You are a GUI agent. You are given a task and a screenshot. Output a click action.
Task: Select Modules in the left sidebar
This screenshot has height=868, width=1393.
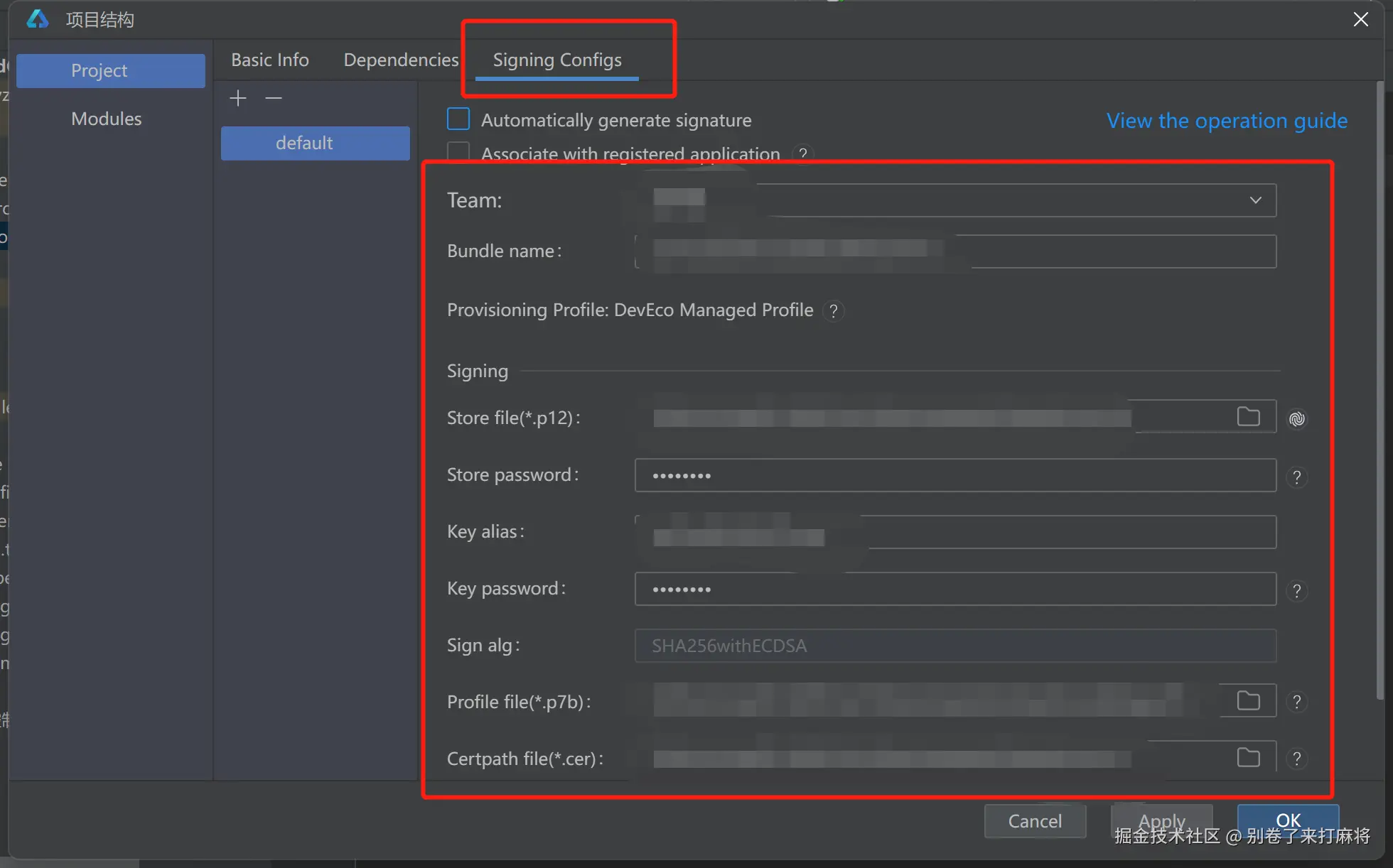[x=107, y=119]
